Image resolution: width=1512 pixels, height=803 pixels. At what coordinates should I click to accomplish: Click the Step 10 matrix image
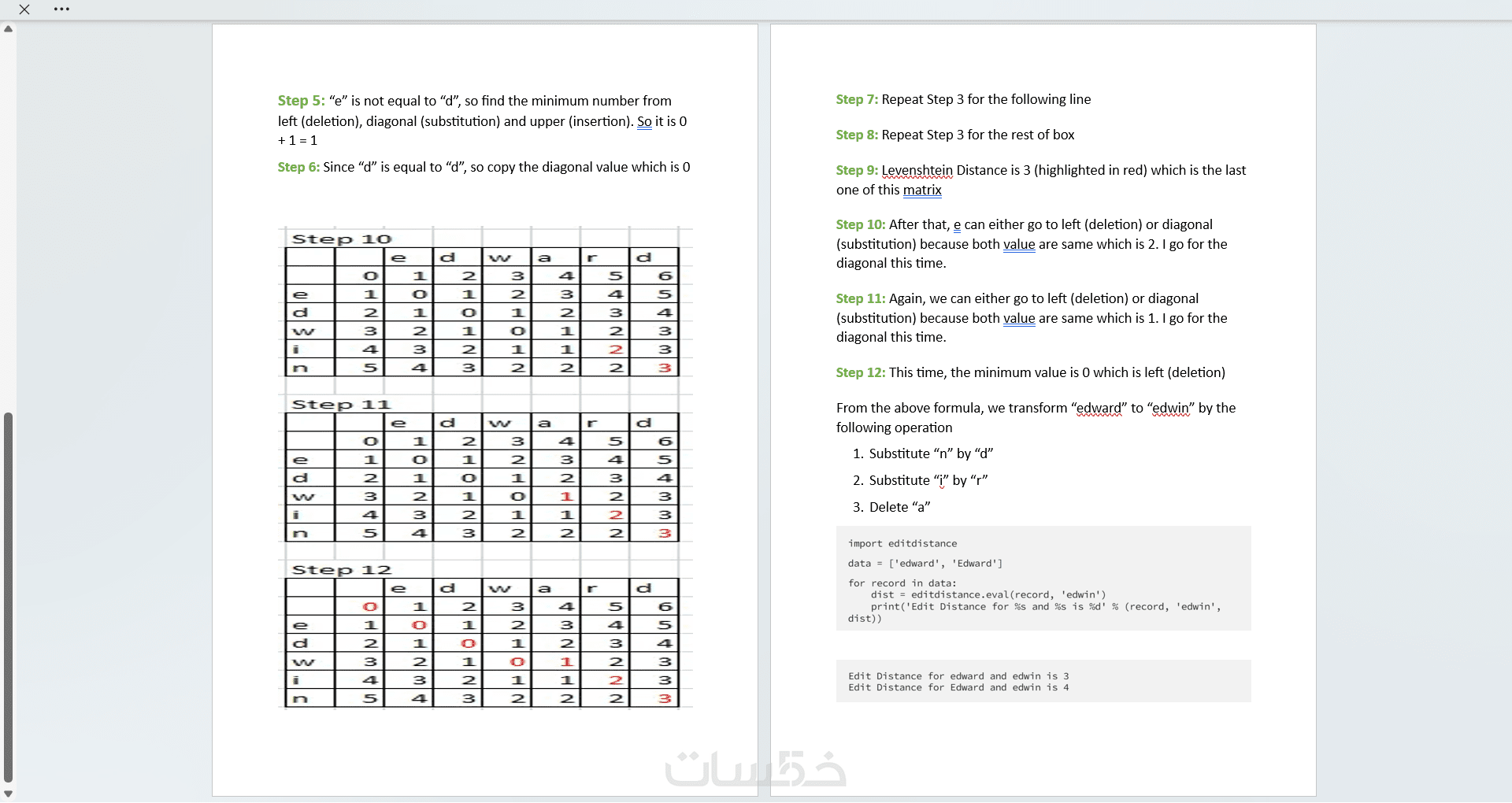point(485,303)
